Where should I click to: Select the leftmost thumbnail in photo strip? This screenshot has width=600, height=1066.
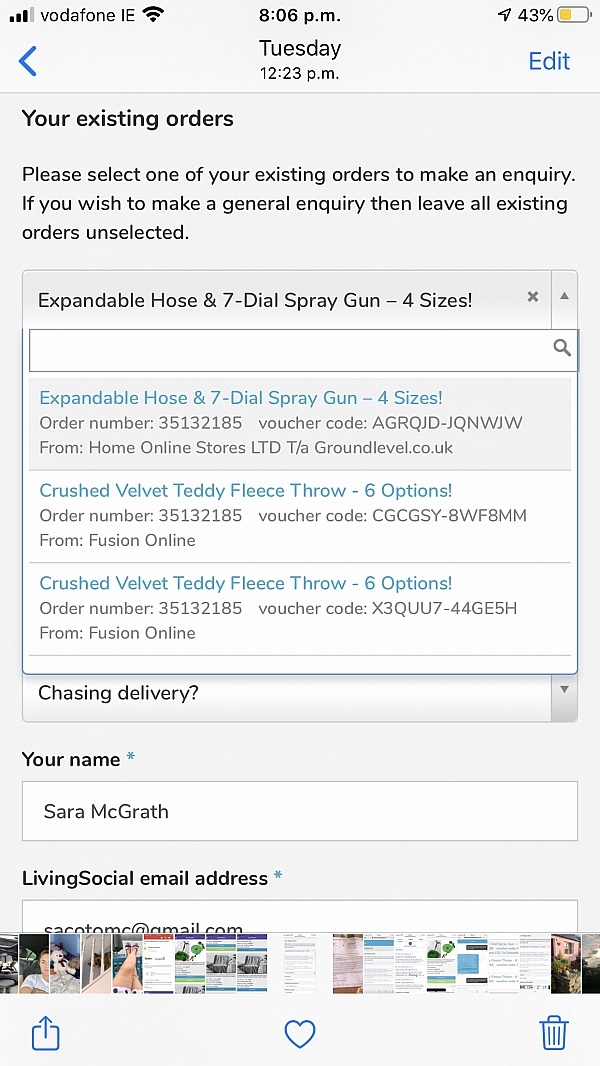point(9,963)
